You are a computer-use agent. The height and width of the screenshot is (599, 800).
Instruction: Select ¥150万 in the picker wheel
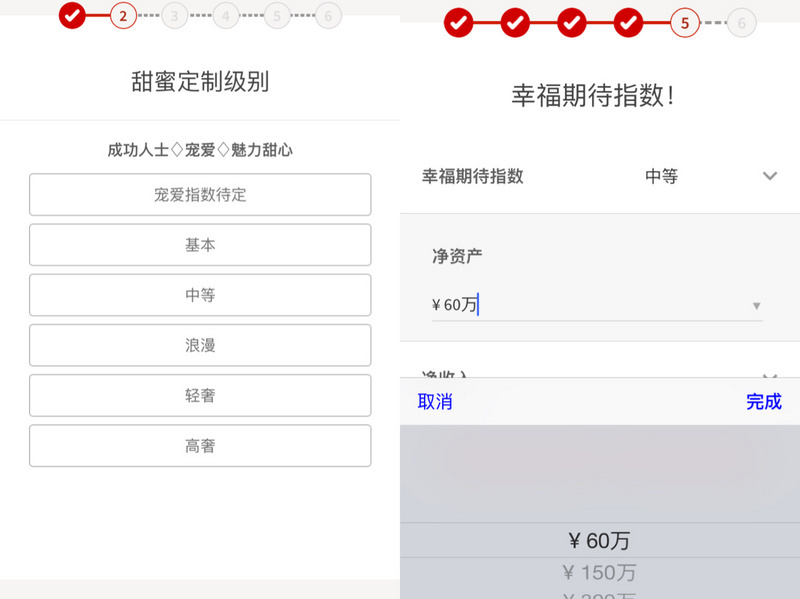(x=599, y=573)
